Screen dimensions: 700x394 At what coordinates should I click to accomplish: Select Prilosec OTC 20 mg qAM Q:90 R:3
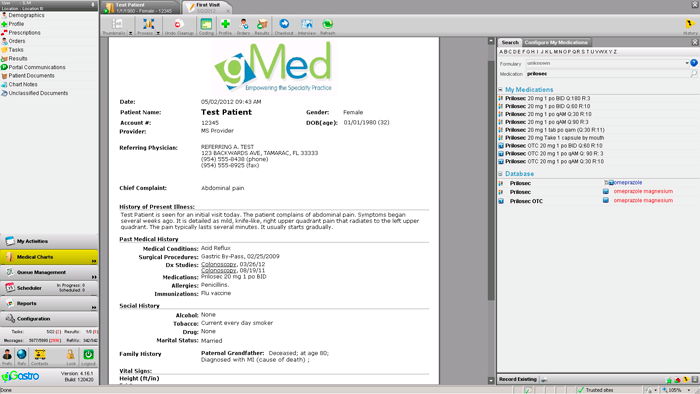(x=554, y=153)
